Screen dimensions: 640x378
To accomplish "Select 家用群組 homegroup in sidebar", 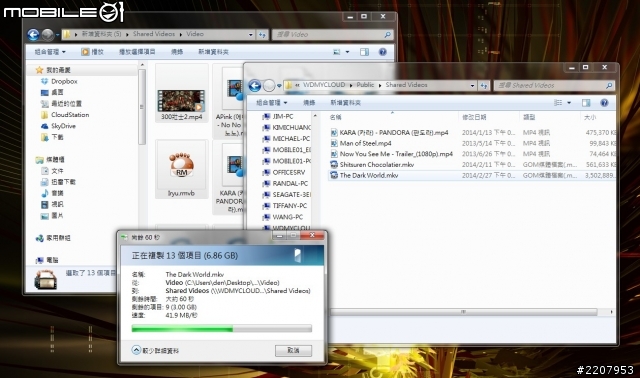I will (x=58, y=238).
